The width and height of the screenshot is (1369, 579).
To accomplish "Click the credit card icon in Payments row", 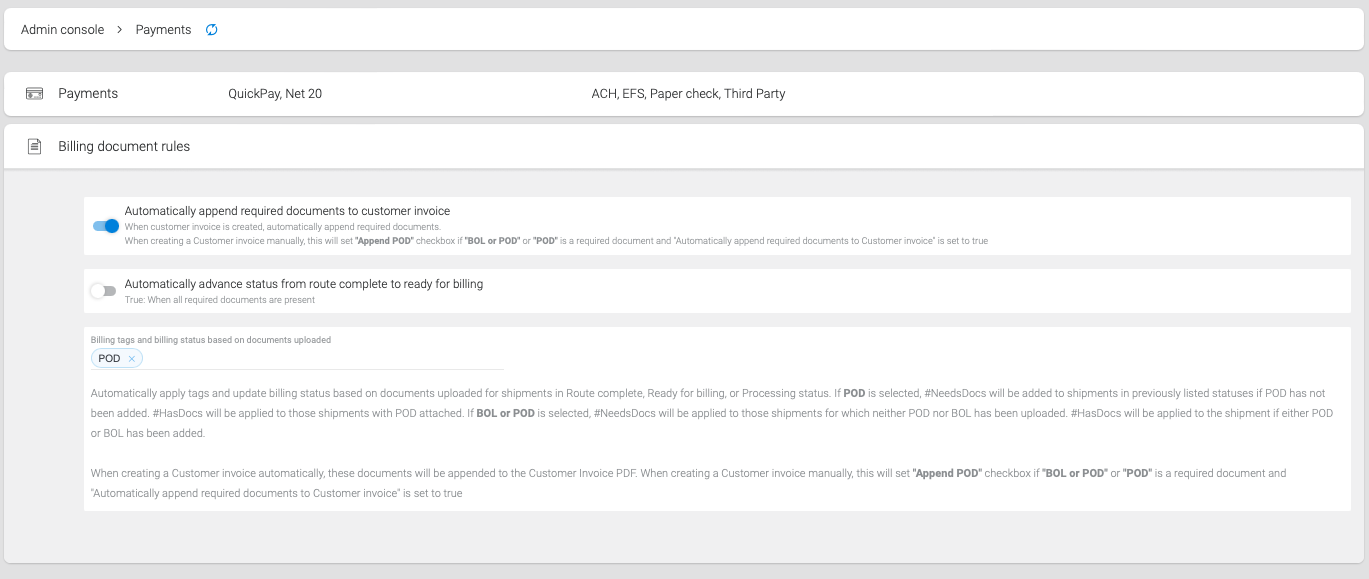I will pos(34,94).
